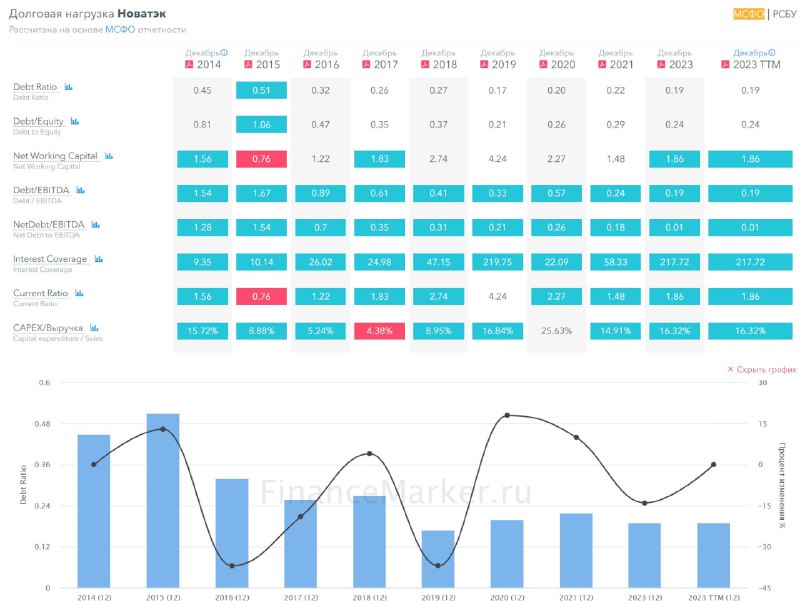This screenshot has width=800, height=601.
Task: Open the PDF report icon for 2019
Action: pos(484,64)
